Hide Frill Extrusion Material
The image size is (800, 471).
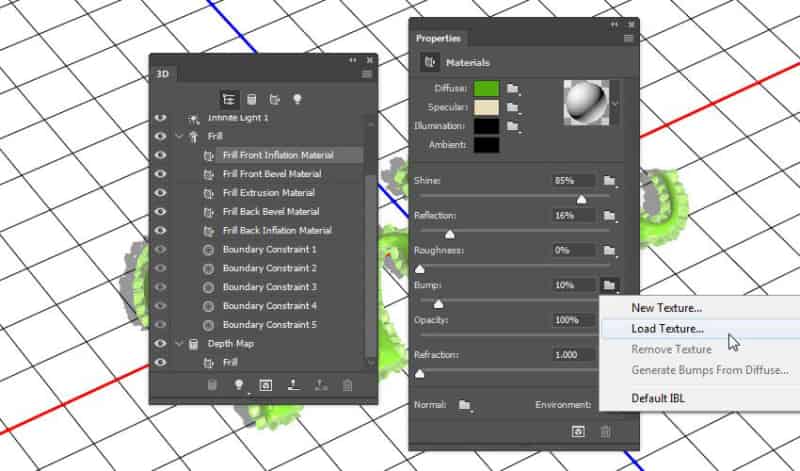160,193
